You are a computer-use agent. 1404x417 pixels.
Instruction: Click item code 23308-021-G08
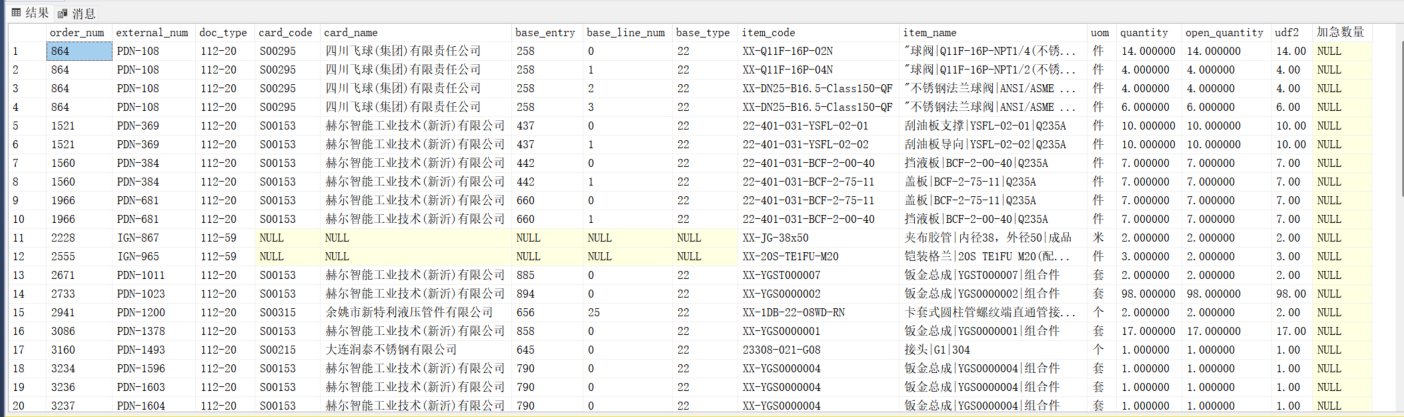tap(781, 349)
